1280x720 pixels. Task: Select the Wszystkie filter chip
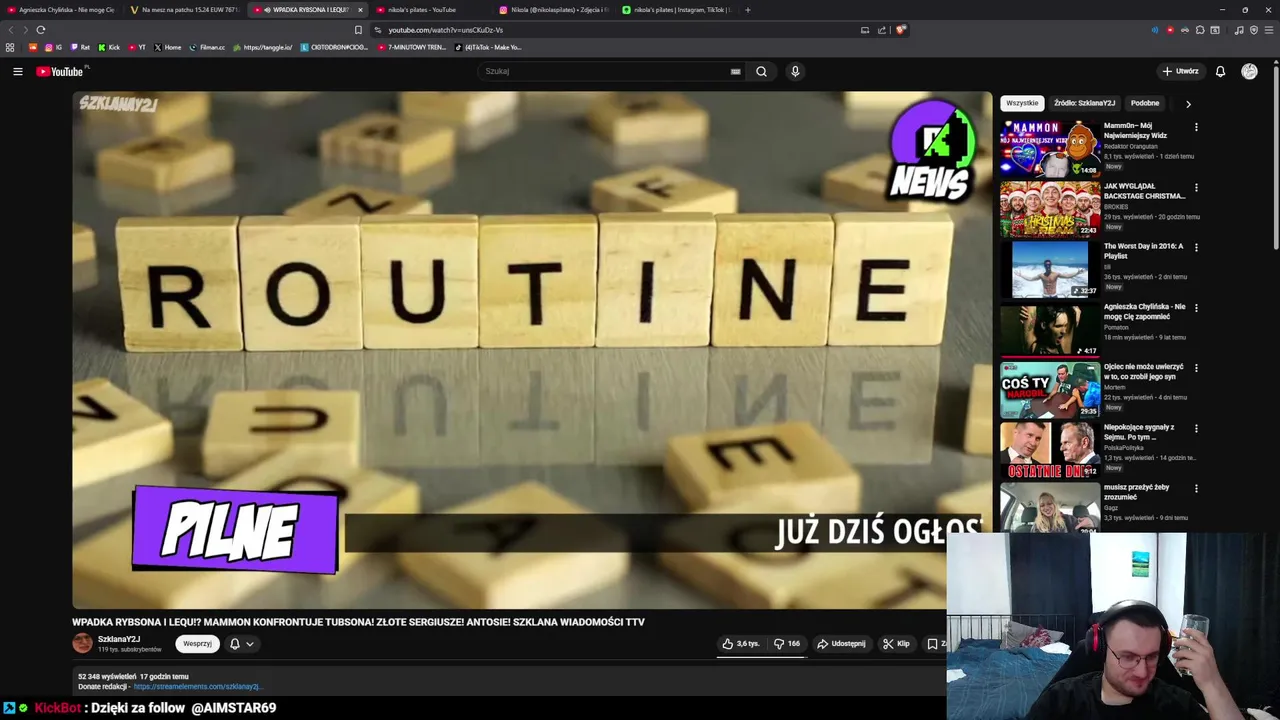click(x=1022, y=103)
